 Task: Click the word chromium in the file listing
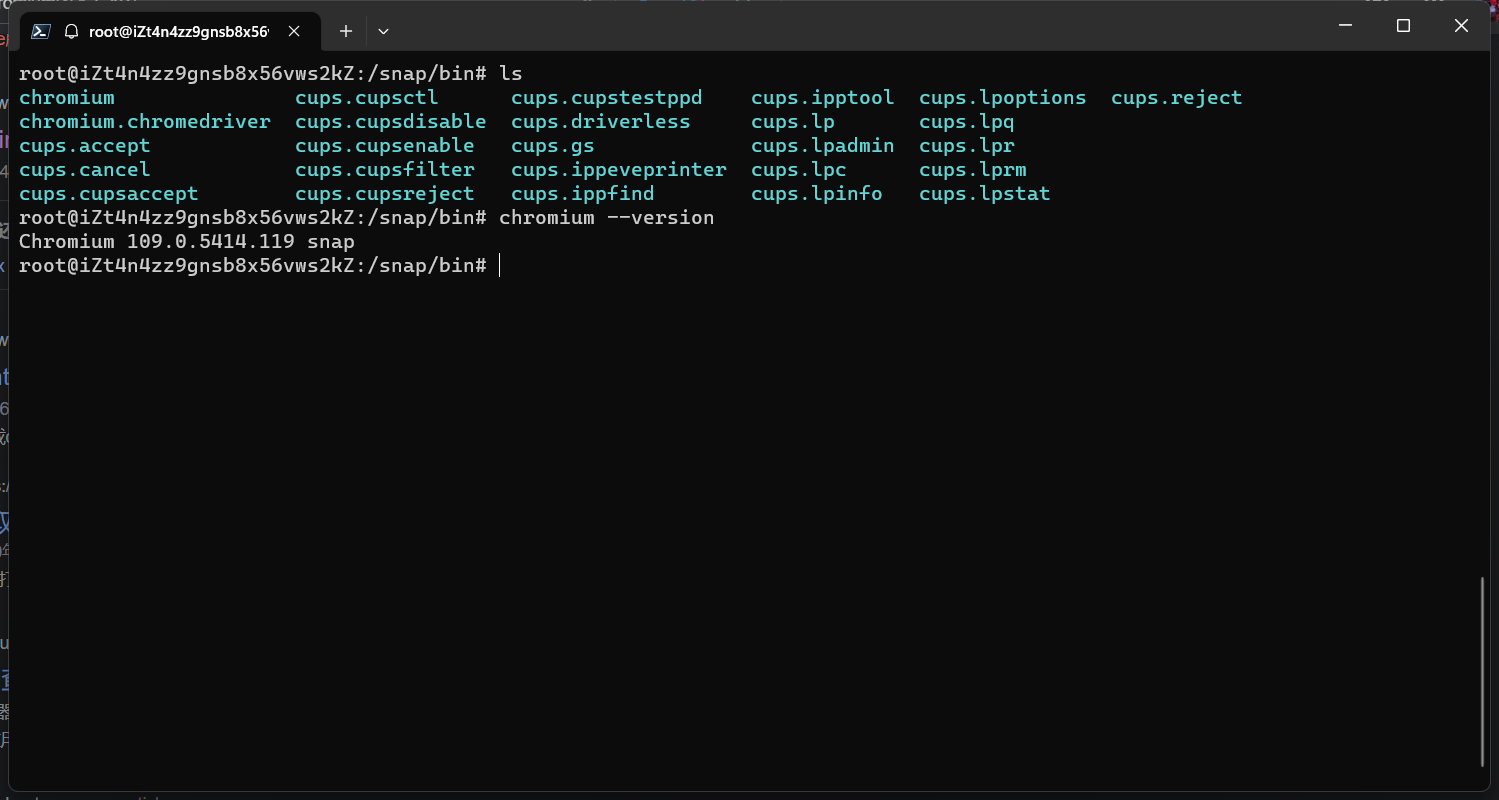pos(66,97)
